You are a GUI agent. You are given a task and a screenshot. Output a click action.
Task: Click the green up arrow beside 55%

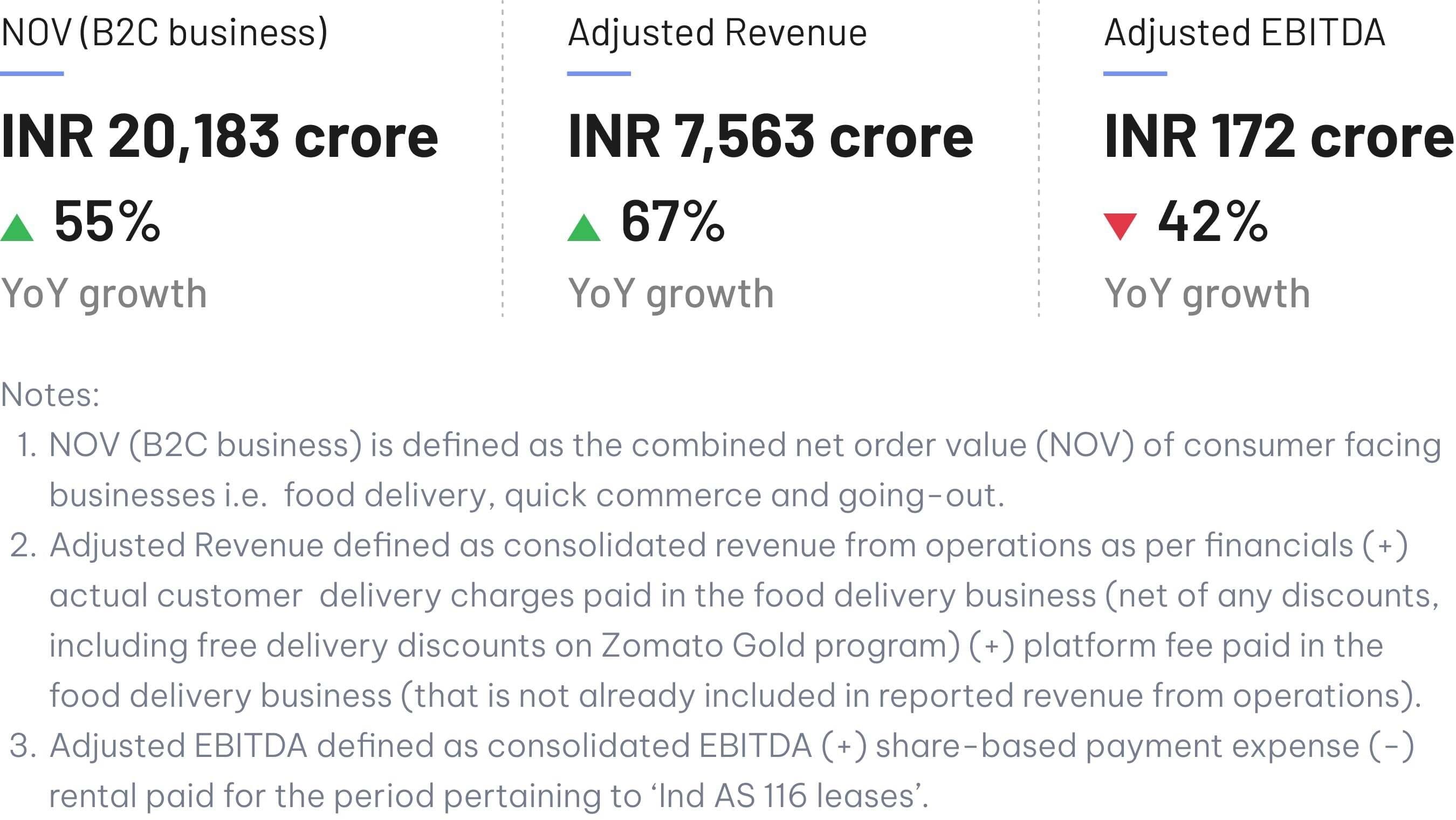(17, 228)
